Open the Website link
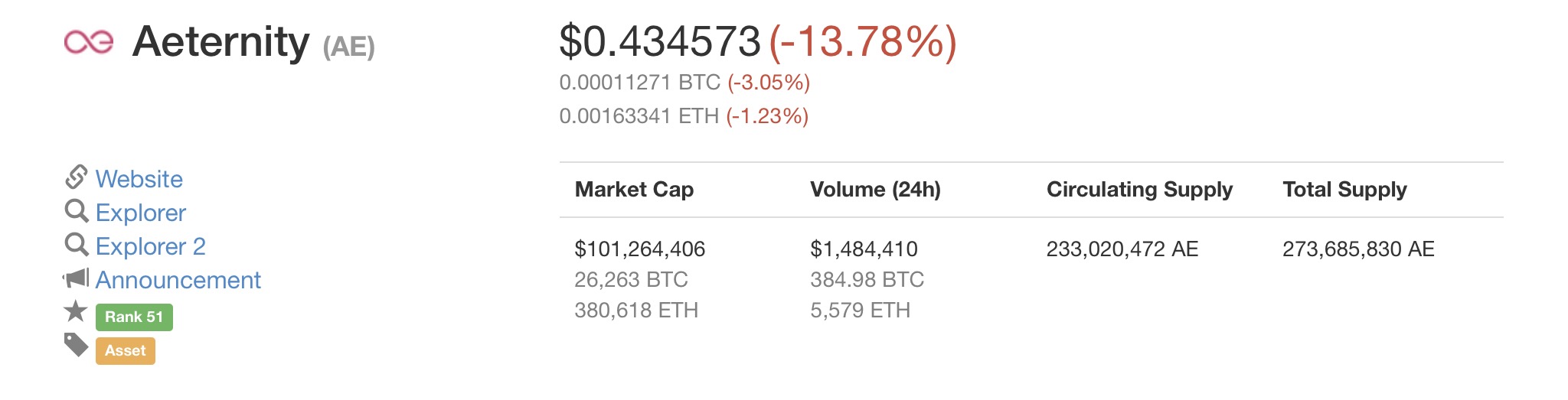The height and width of the screenshot is (400, 1568). [x=139, y=179]
